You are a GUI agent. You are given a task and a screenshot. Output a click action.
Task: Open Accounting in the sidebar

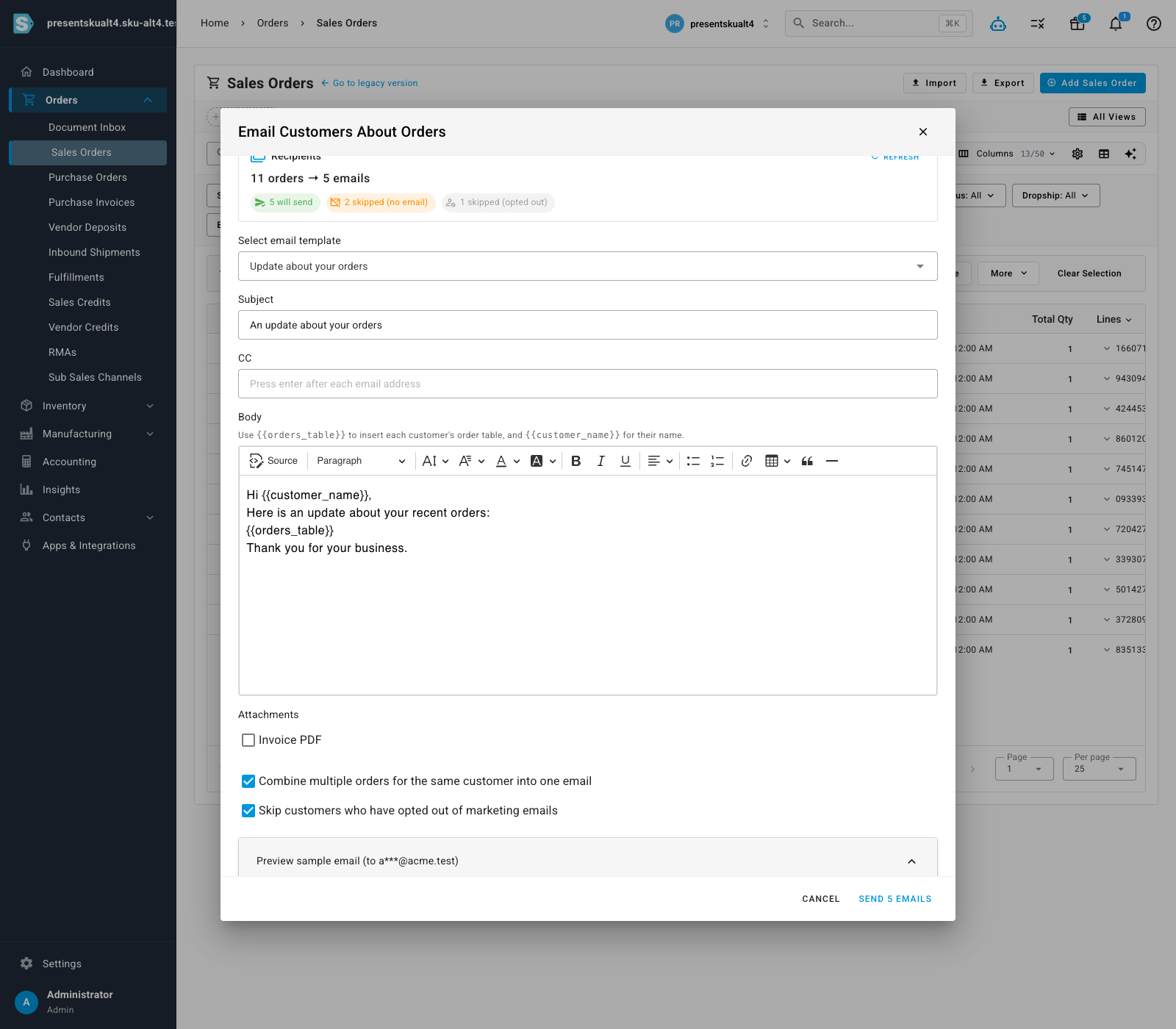(88, 462)
